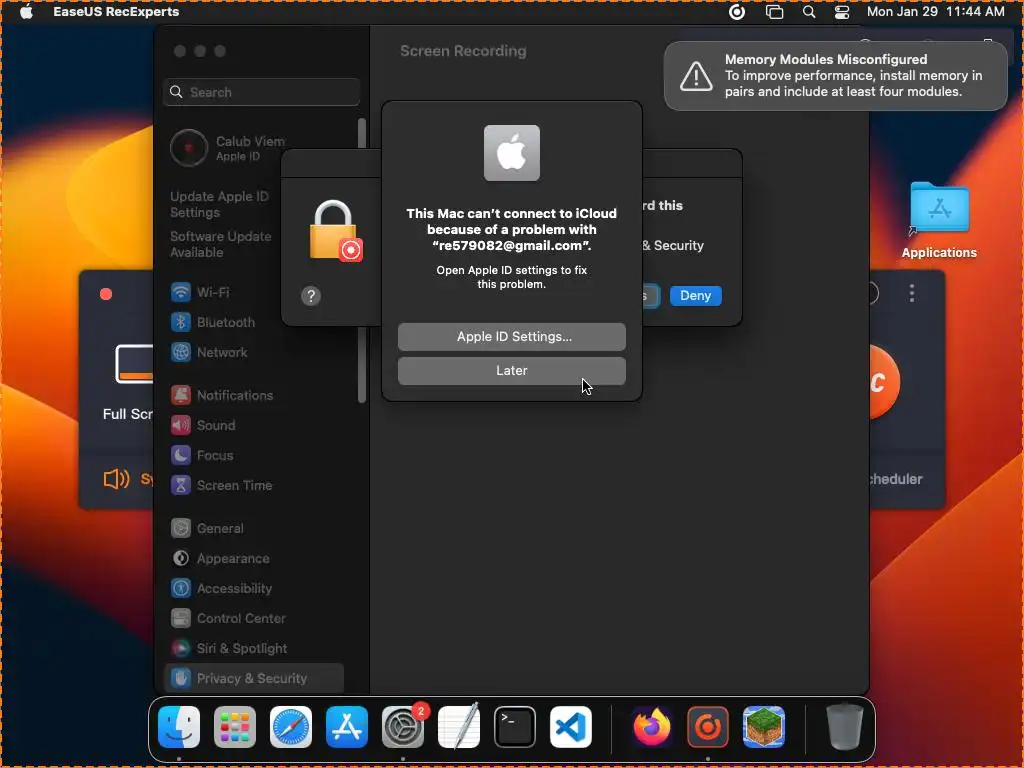Image resolution: width=1024 pixels, height=768 pixels.
Task: Open the Stage Manager windows menu bar icon
Action: coord(774,12)
